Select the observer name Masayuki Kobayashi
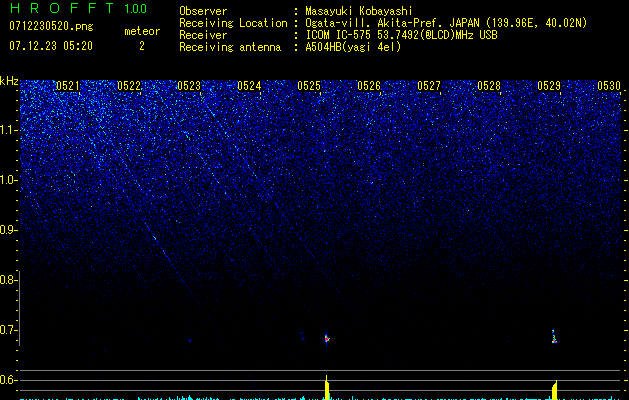 point(359,11)
